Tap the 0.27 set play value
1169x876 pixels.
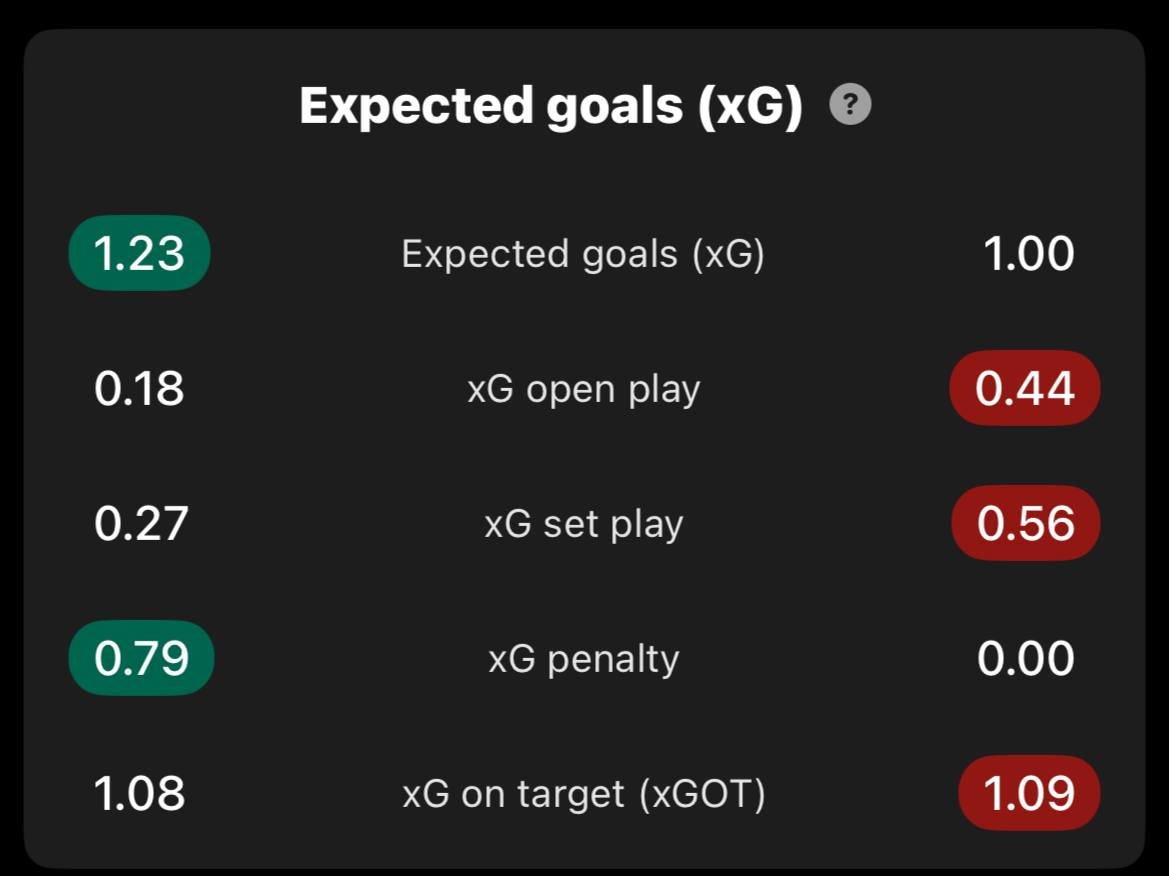(x=141, y=523)
